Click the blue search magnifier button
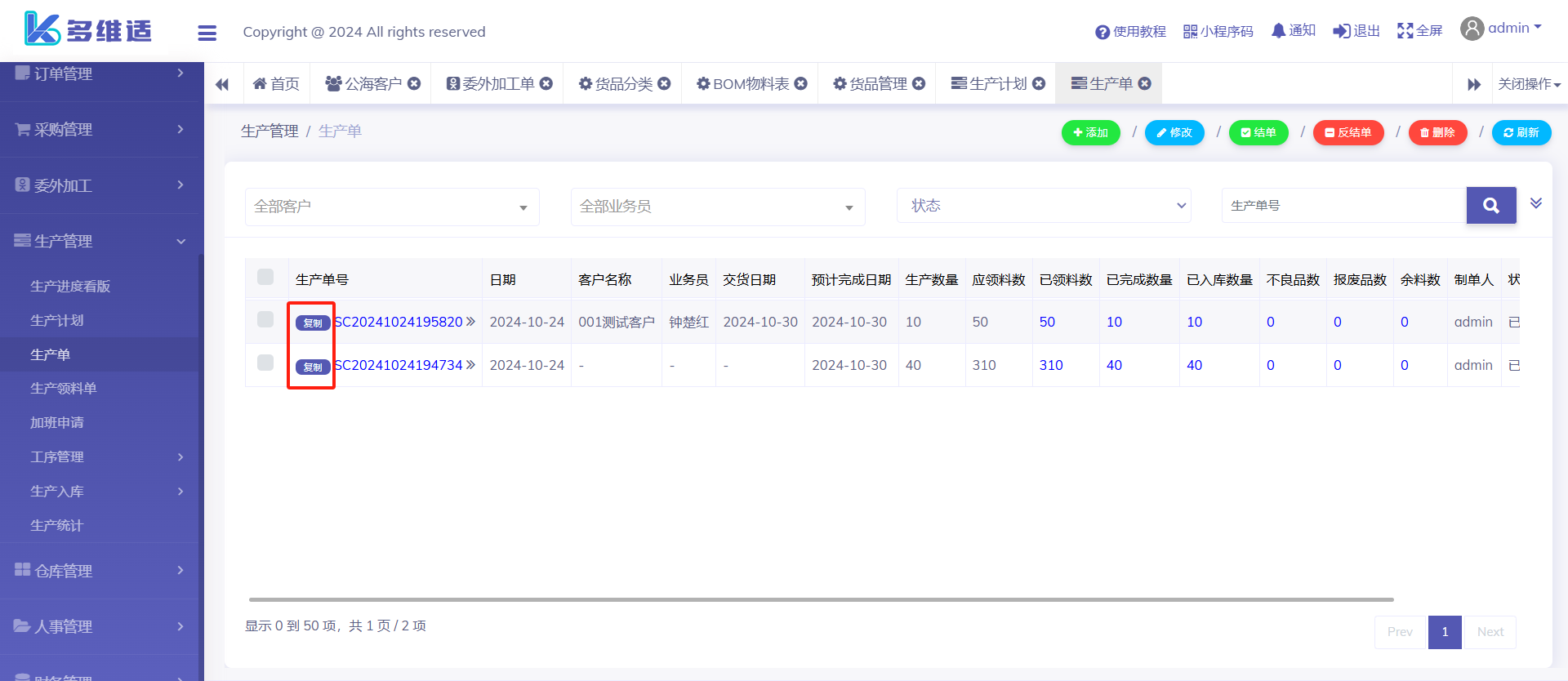The height and width of the screenshot is (681, 1568). (x=1490, y=206)
